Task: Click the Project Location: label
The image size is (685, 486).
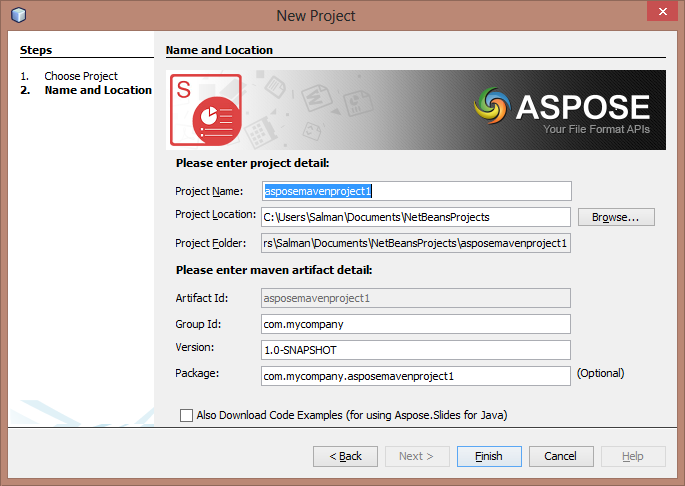Action: coord(215,215)
